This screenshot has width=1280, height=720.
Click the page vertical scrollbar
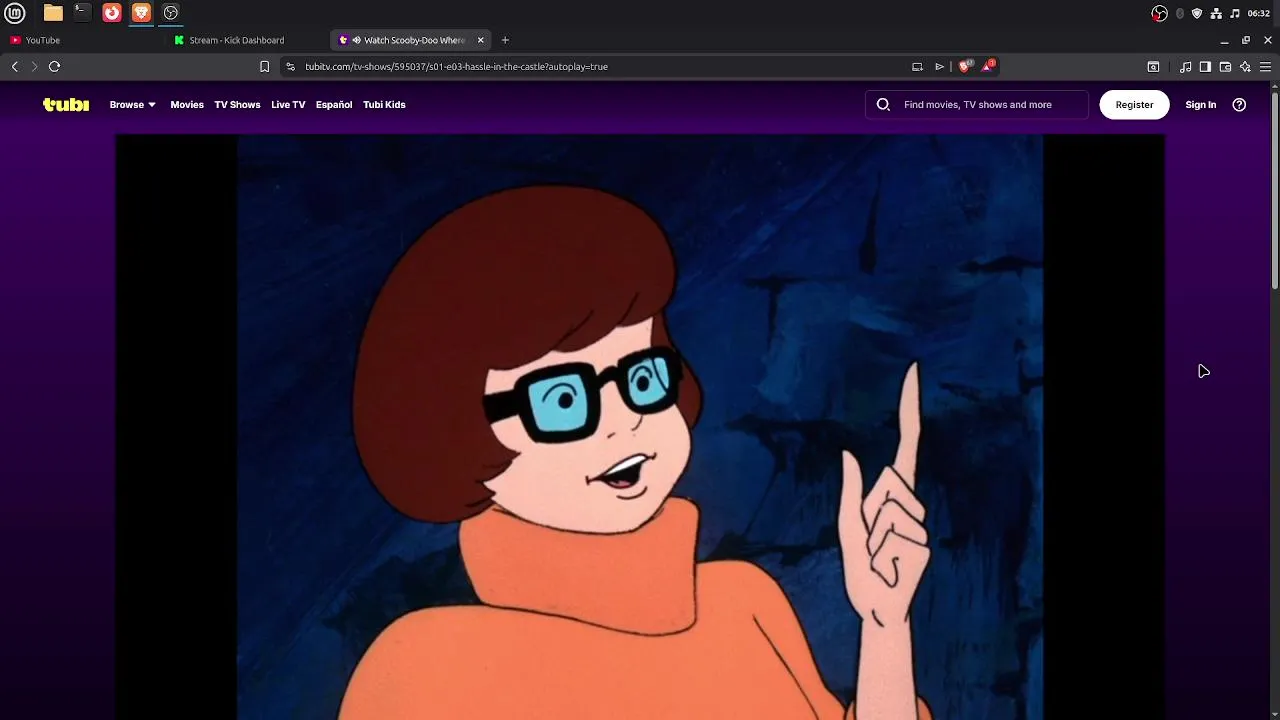(x=1275, y=190)
